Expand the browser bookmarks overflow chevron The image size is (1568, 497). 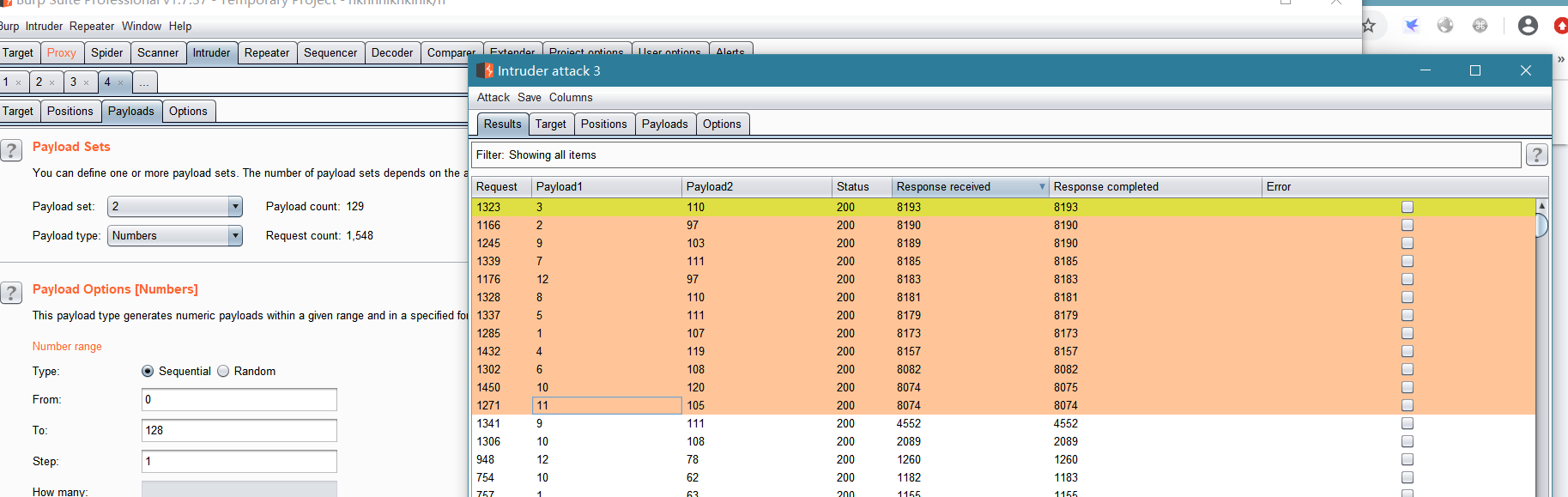[x=1561, y=59]
